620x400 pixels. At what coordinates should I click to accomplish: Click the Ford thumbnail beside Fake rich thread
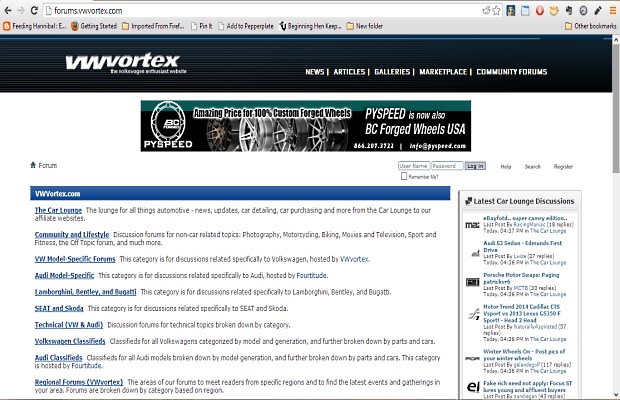click(473, 387)
